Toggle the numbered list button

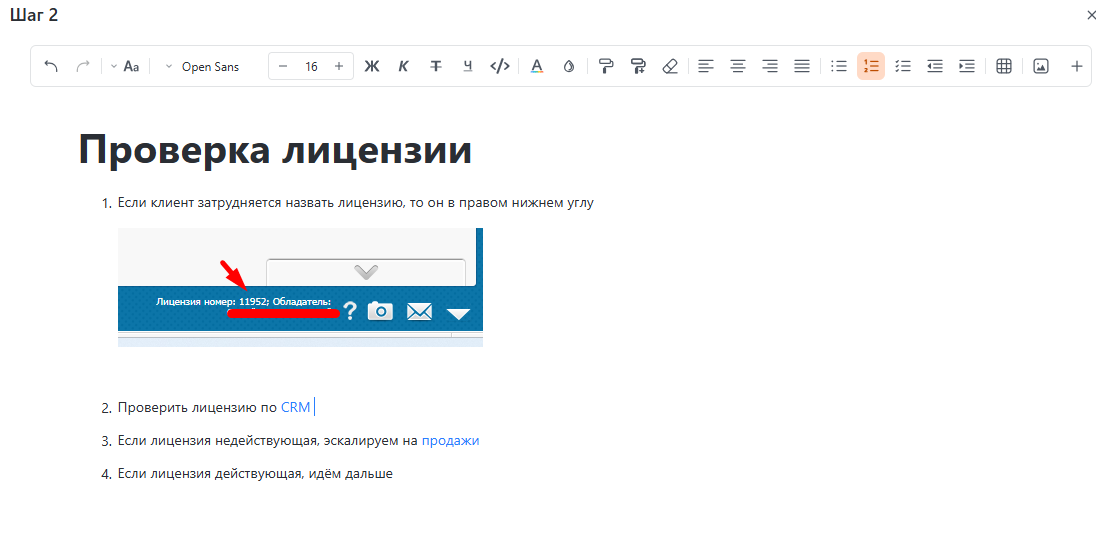871,67
